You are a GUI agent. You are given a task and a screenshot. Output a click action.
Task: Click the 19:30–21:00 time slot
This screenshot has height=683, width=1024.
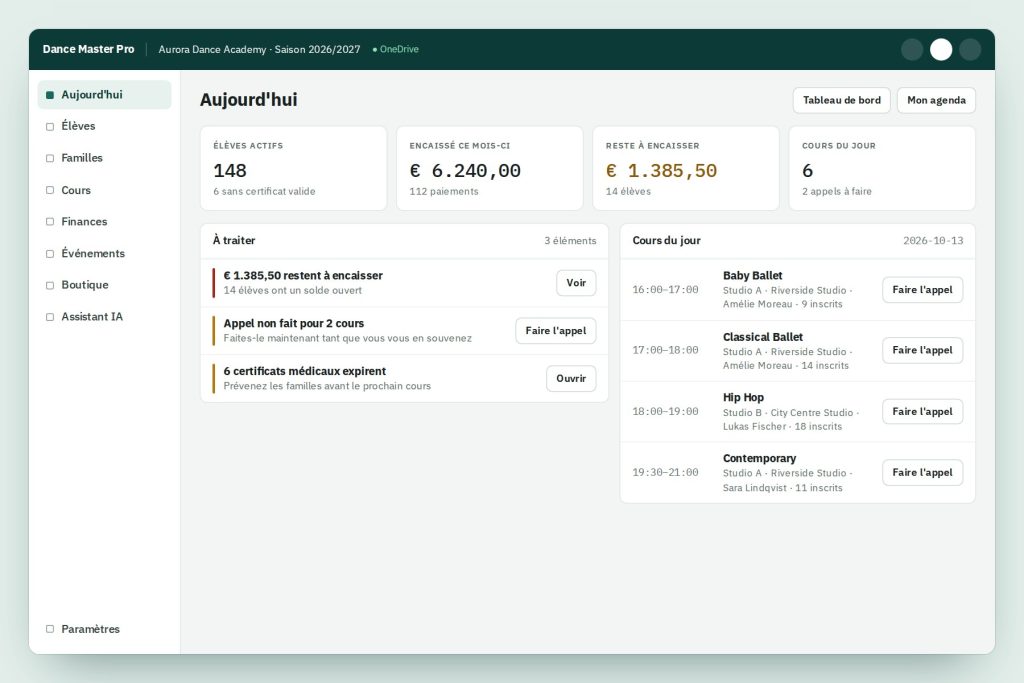point(665,472)
